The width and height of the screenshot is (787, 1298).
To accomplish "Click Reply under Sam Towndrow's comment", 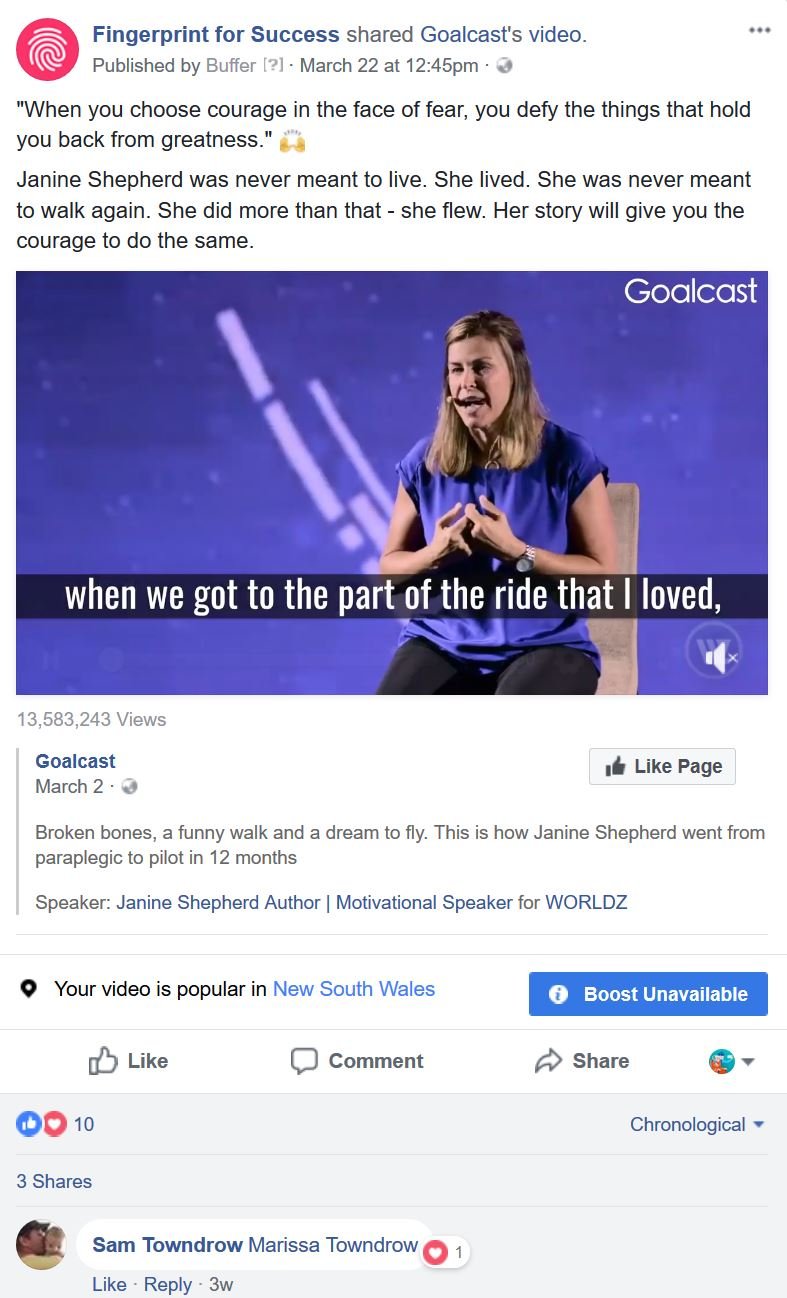I will (167, 1284).
